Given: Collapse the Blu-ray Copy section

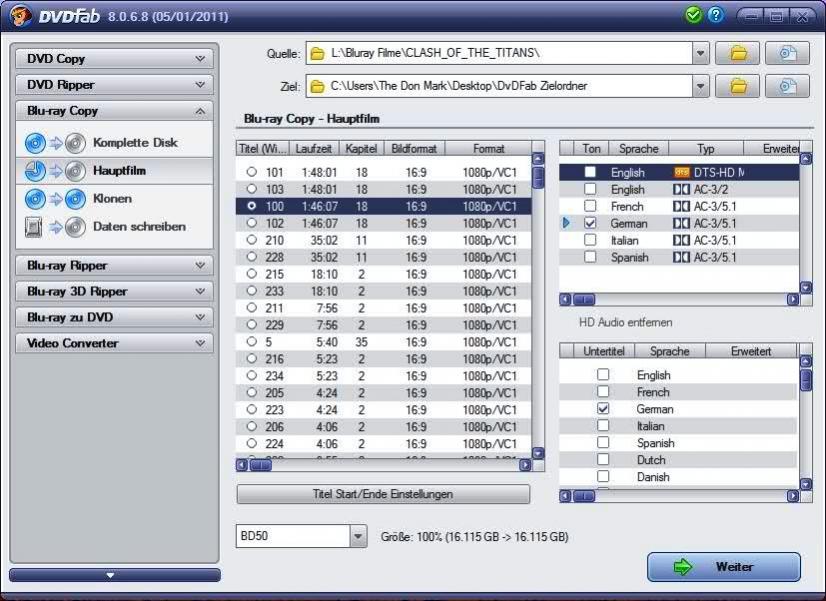Looking at the screenshot, I should point(114,111).
